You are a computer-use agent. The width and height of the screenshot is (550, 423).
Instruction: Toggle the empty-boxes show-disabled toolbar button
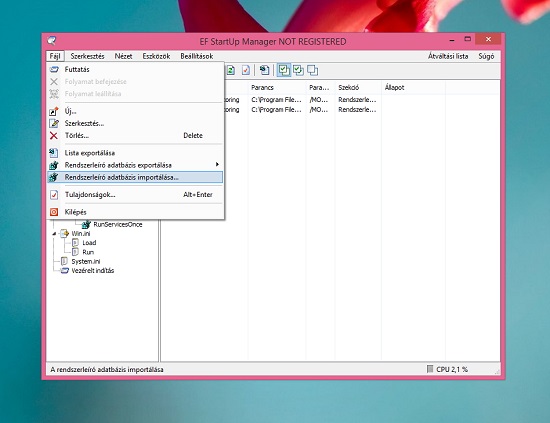click(313, 70)
